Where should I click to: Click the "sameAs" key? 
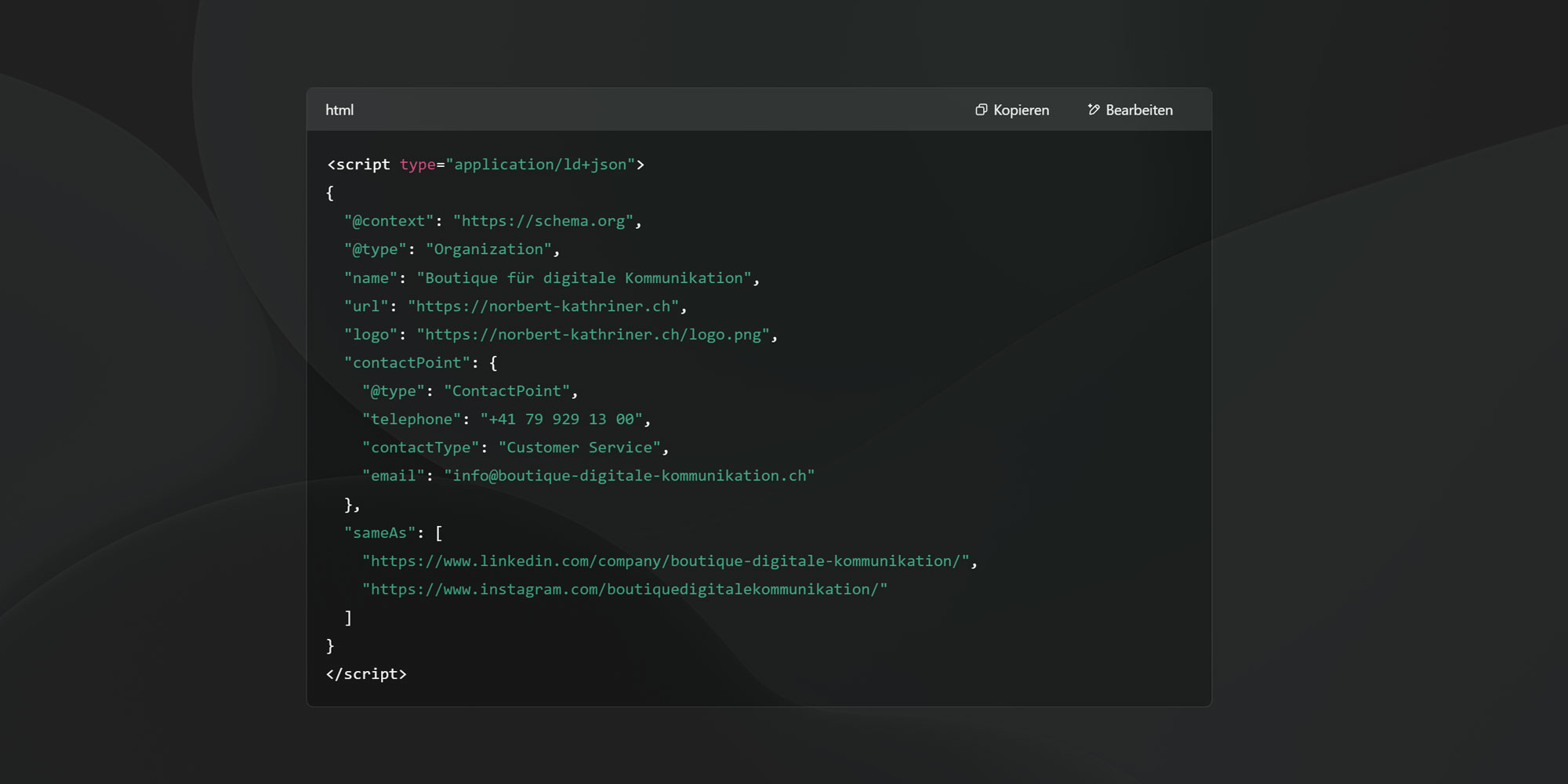(x=379, y=533)
